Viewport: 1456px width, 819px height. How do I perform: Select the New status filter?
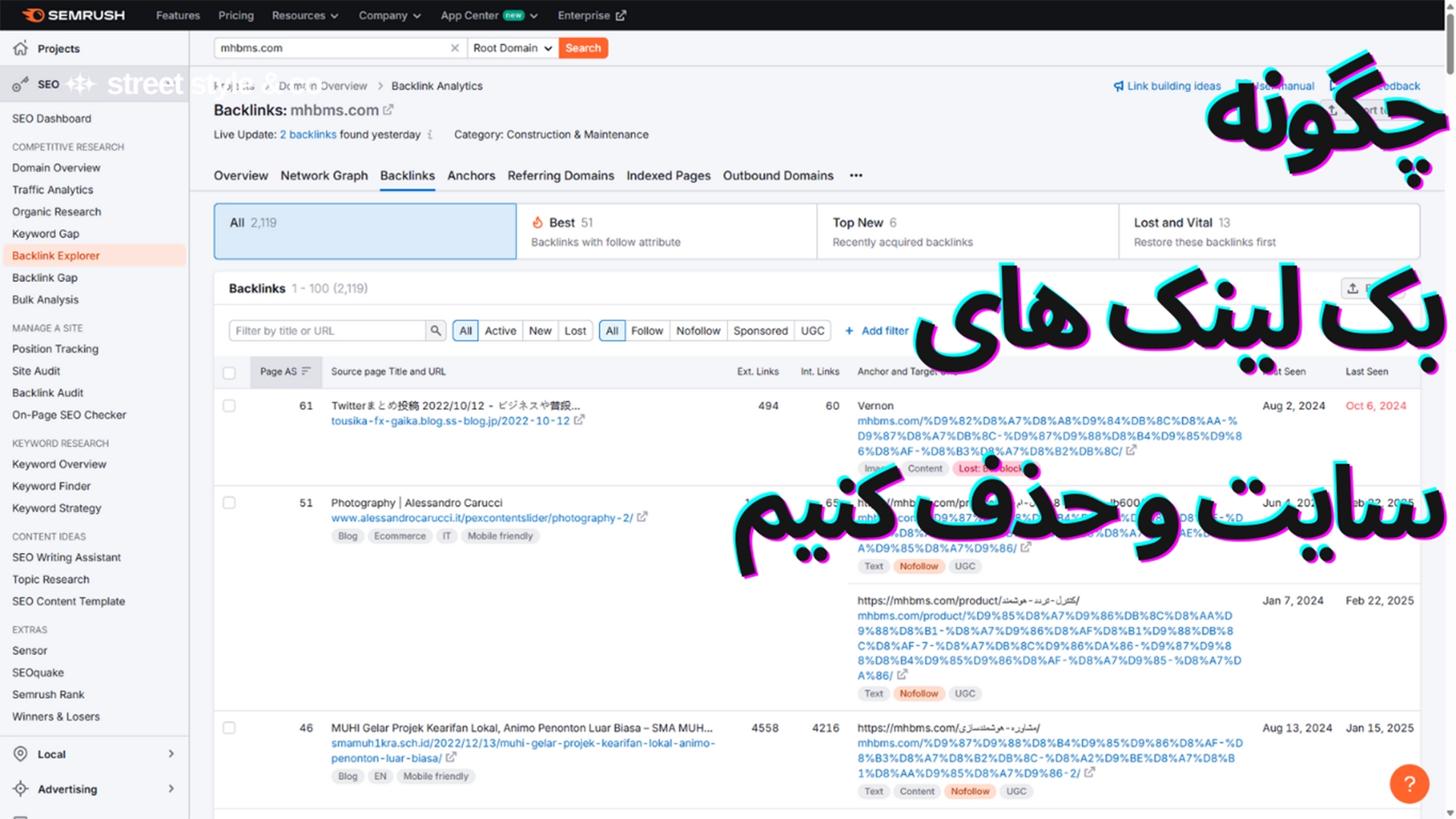pyautogui.click(x=540, y=331)
